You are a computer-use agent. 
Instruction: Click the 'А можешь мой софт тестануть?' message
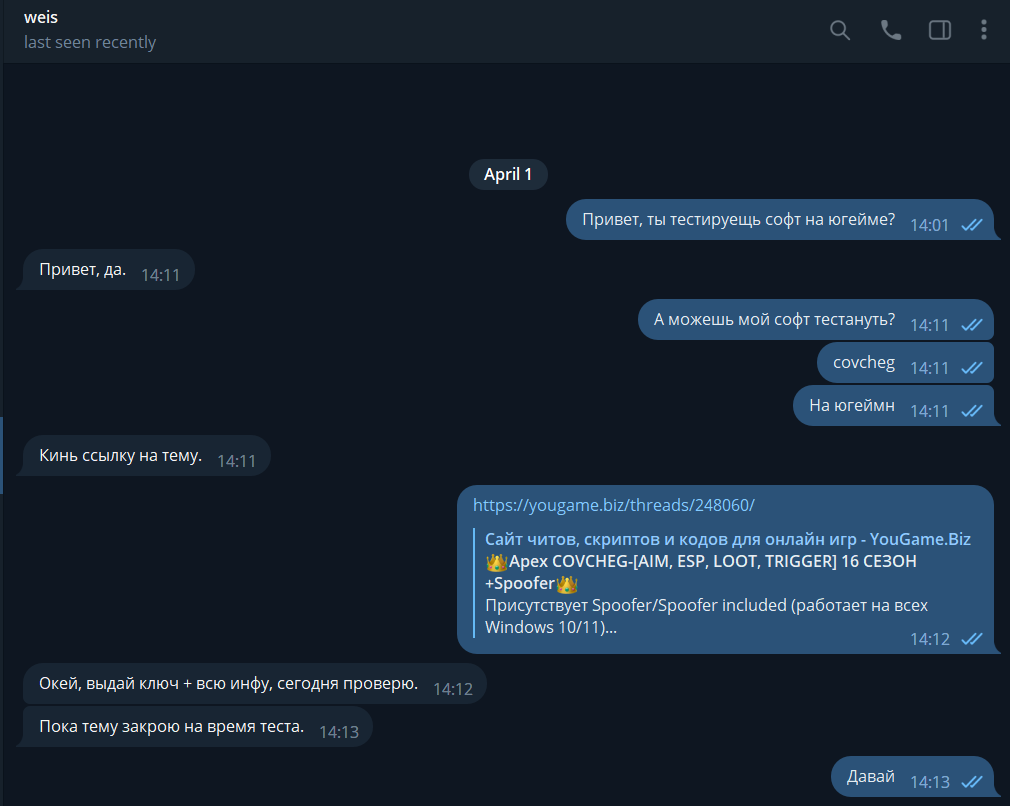[774, 320]
